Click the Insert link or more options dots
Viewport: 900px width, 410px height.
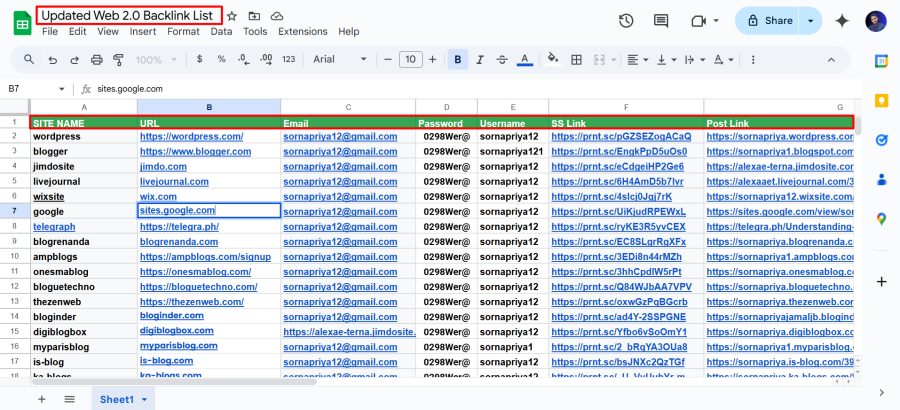753,60
